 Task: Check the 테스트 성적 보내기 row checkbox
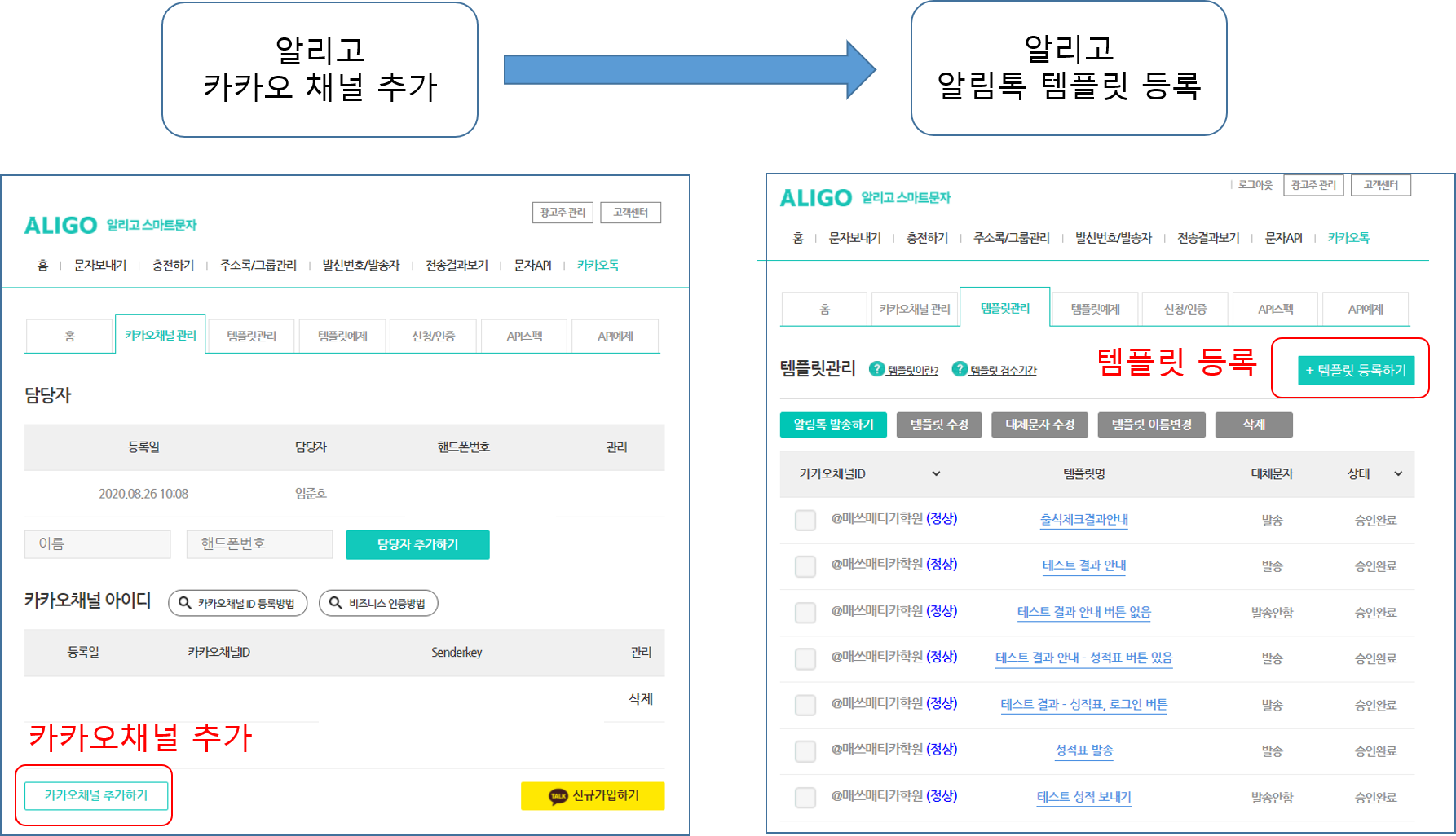pos(805,797)
